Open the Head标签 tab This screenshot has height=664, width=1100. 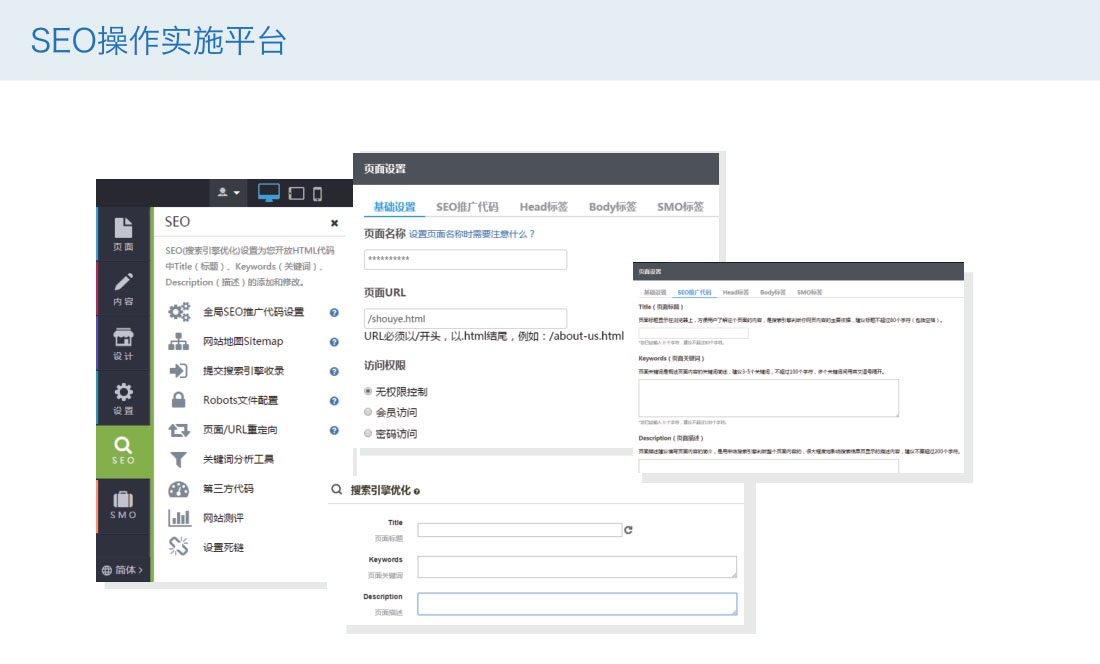point(543,207)
